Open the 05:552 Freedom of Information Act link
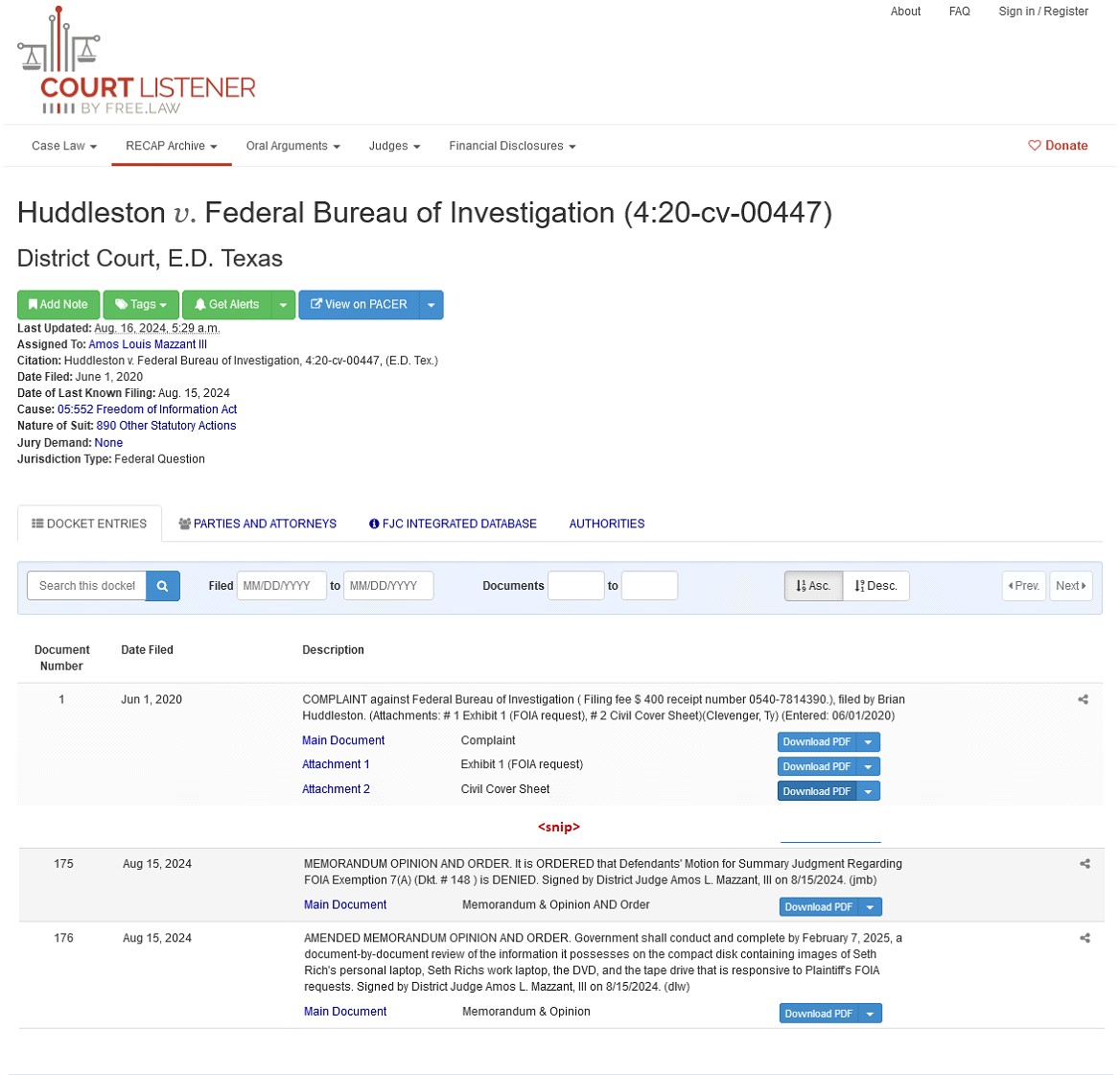Screen dimensions: 1120x1075 pos(147,409)
